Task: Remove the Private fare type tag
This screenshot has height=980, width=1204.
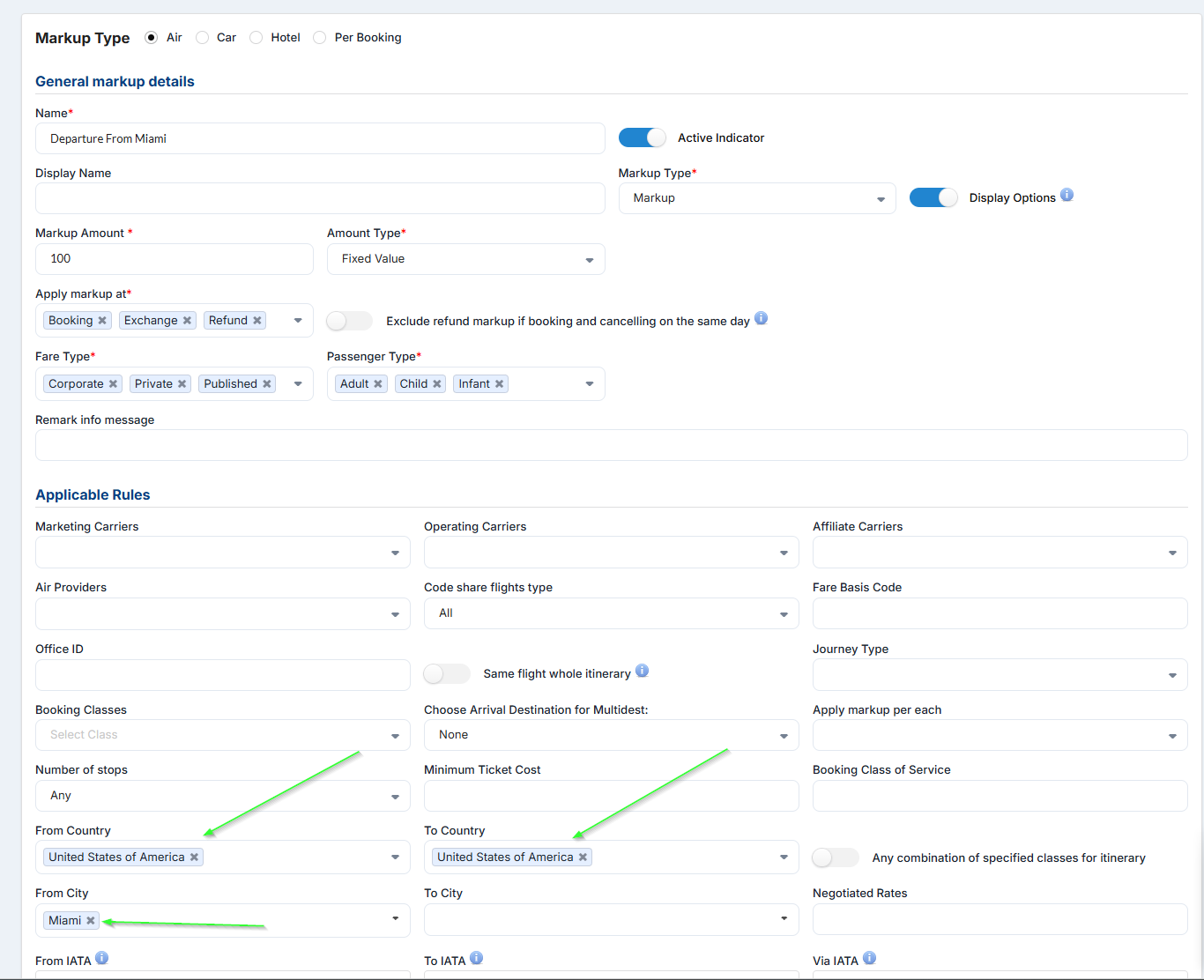Action: (x=182, y=384)
